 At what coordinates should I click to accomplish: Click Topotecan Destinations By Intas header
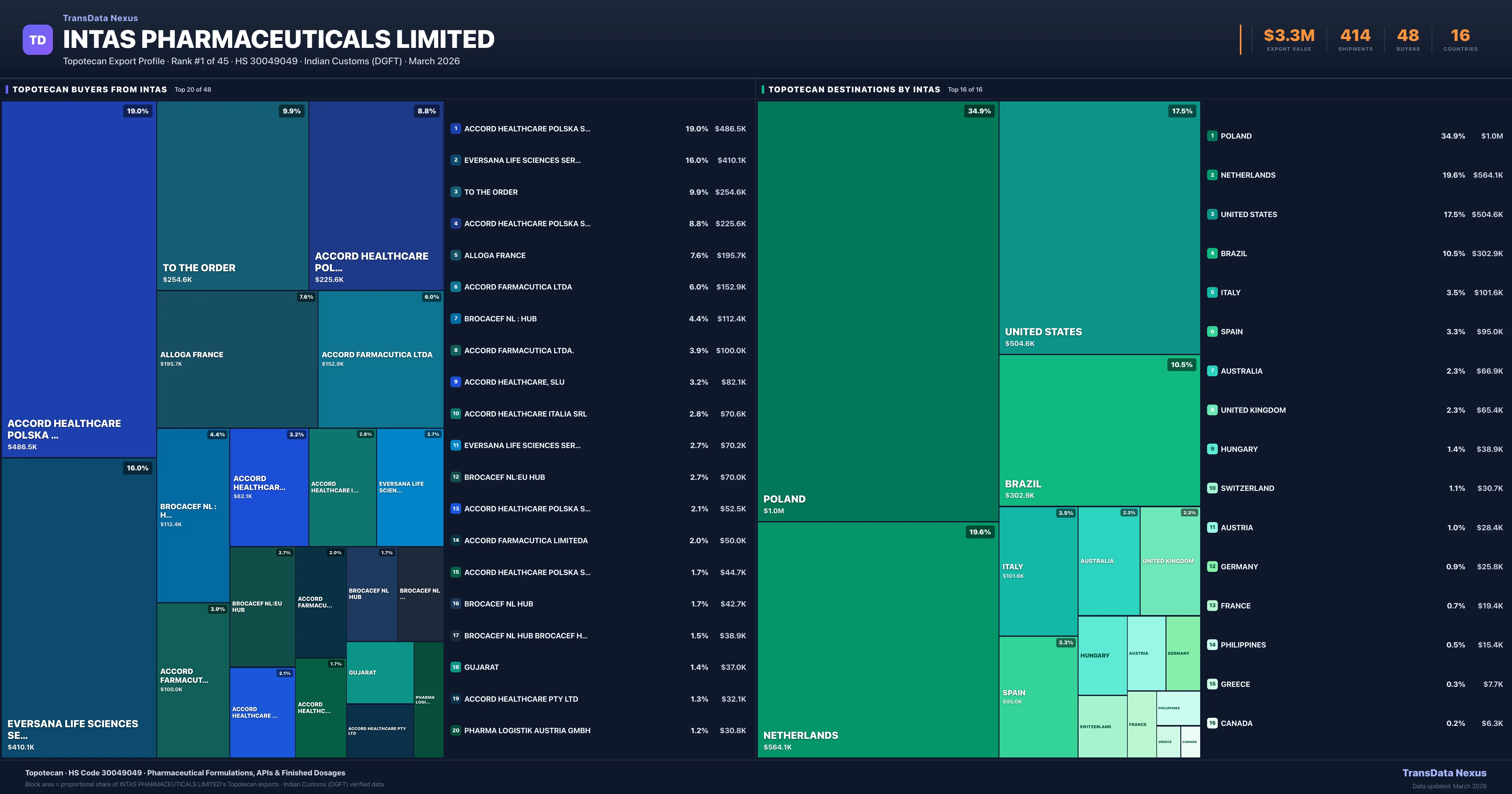click(x=854, y=89)
